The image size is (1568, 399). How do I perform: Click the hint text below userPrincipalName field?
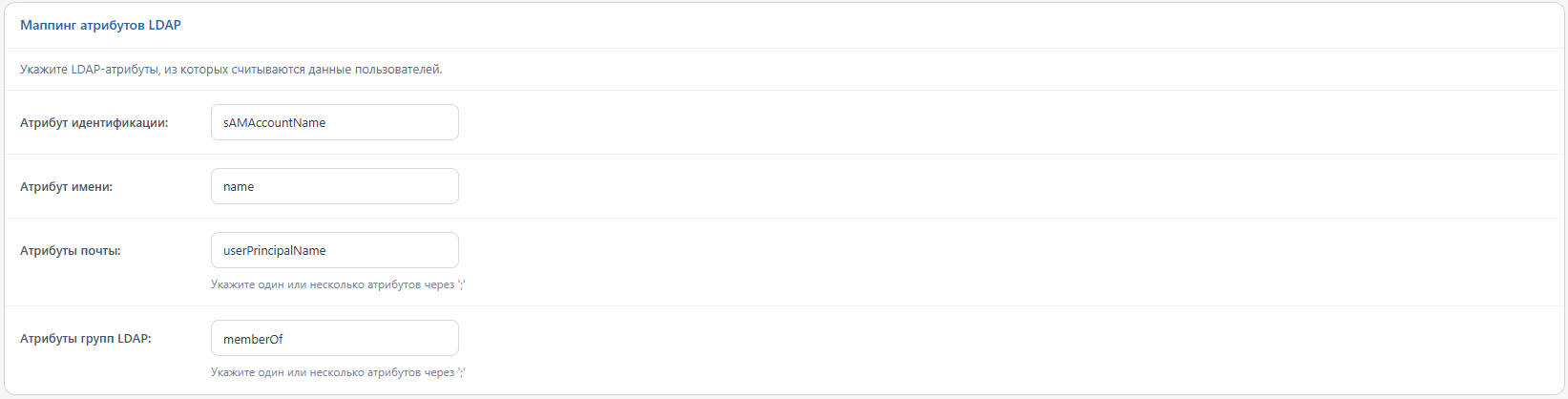[338, 284]
